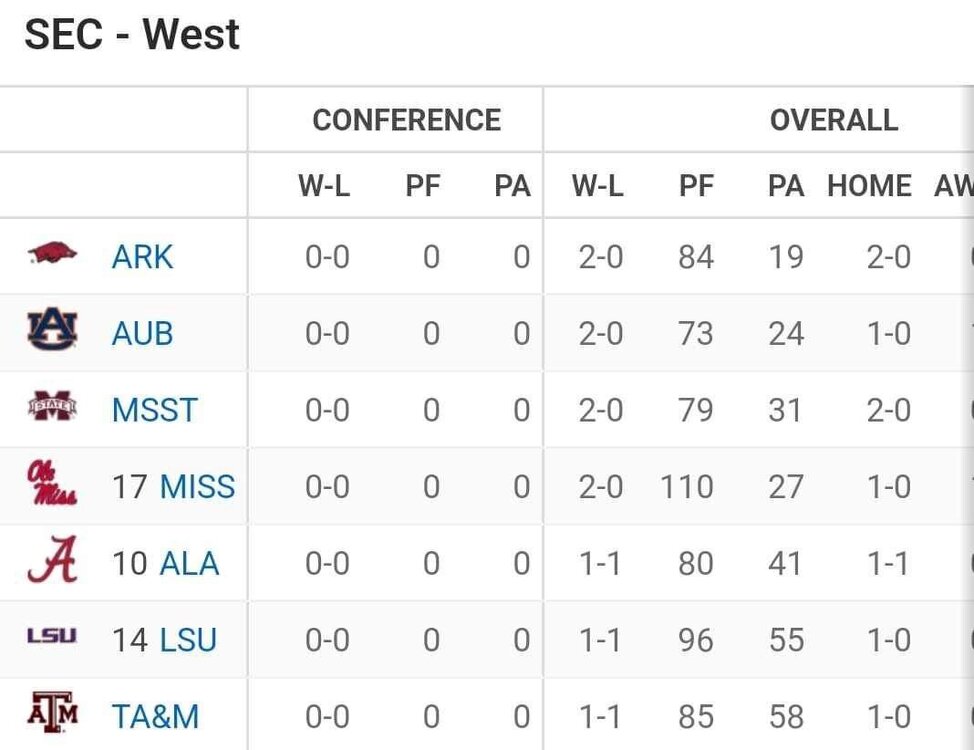Open the ALA team link
The width and height of the screenshot is (974, 750).
click(189, 563)
